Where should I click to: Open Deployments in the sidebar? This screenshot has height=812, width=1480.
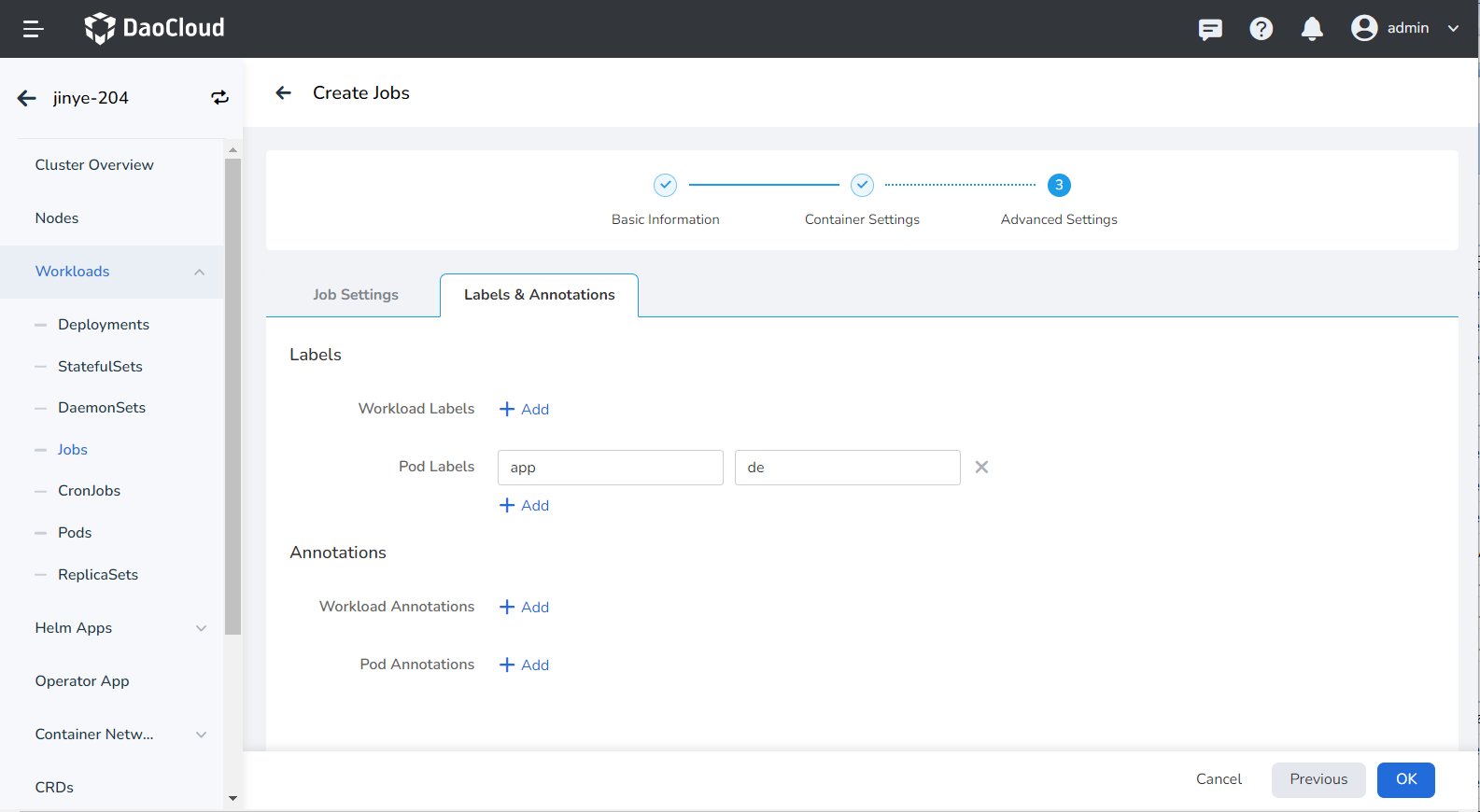(x=104, y=325)
